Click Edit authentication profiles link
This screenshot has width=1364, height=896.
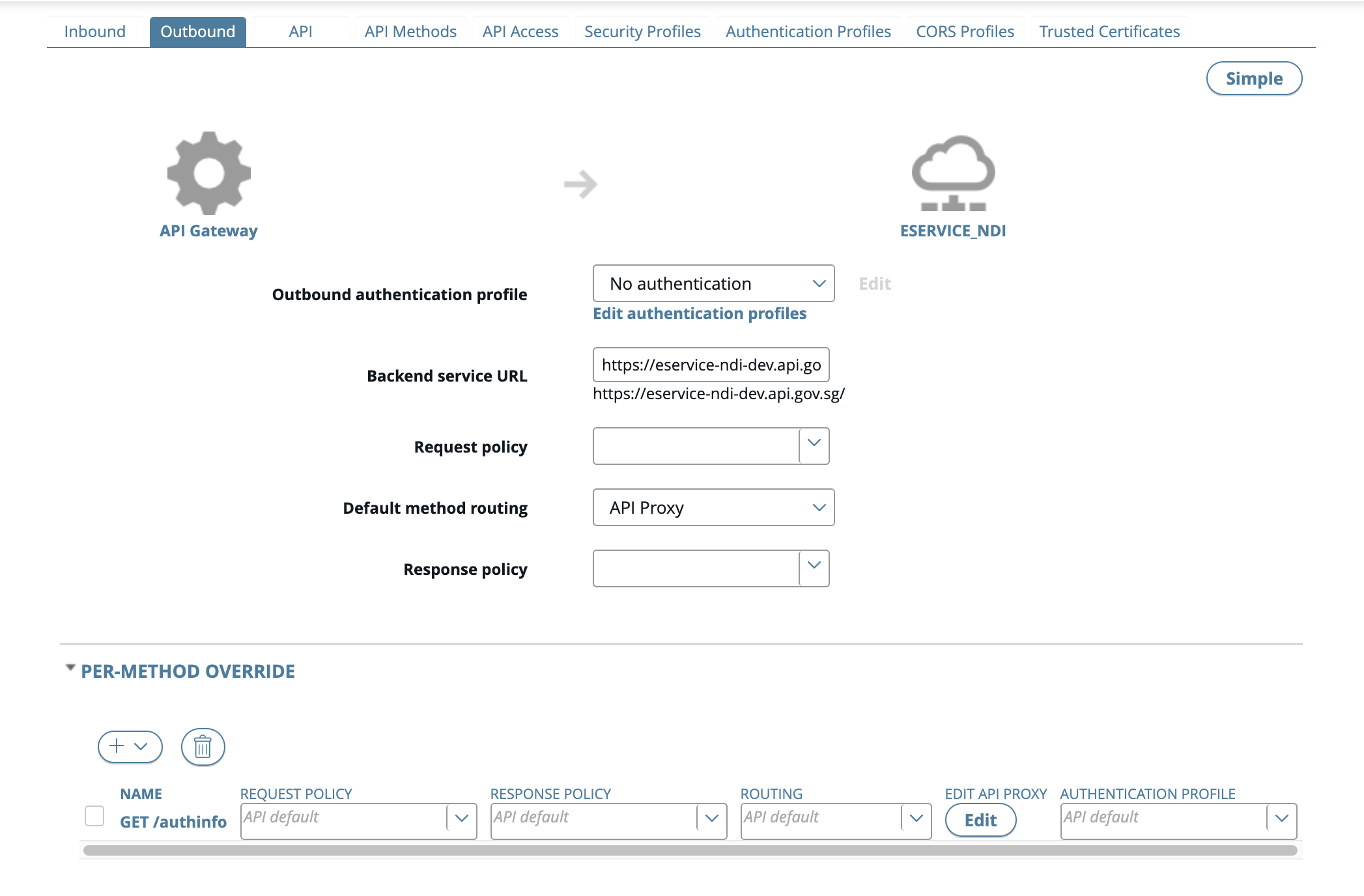coord(700,314)
